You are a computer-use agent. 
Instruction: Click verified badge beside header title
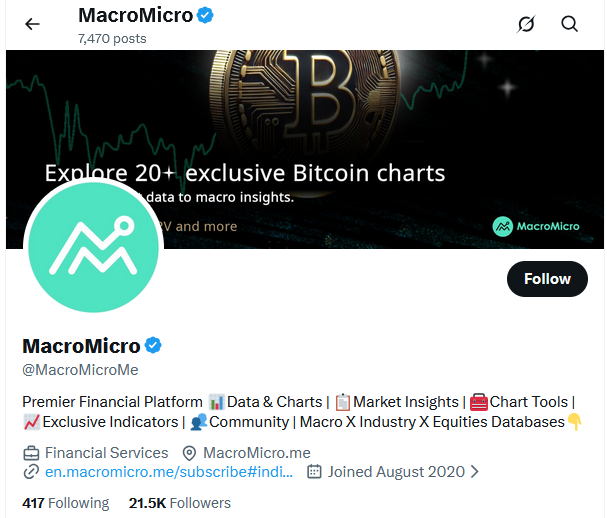[205, 16]
